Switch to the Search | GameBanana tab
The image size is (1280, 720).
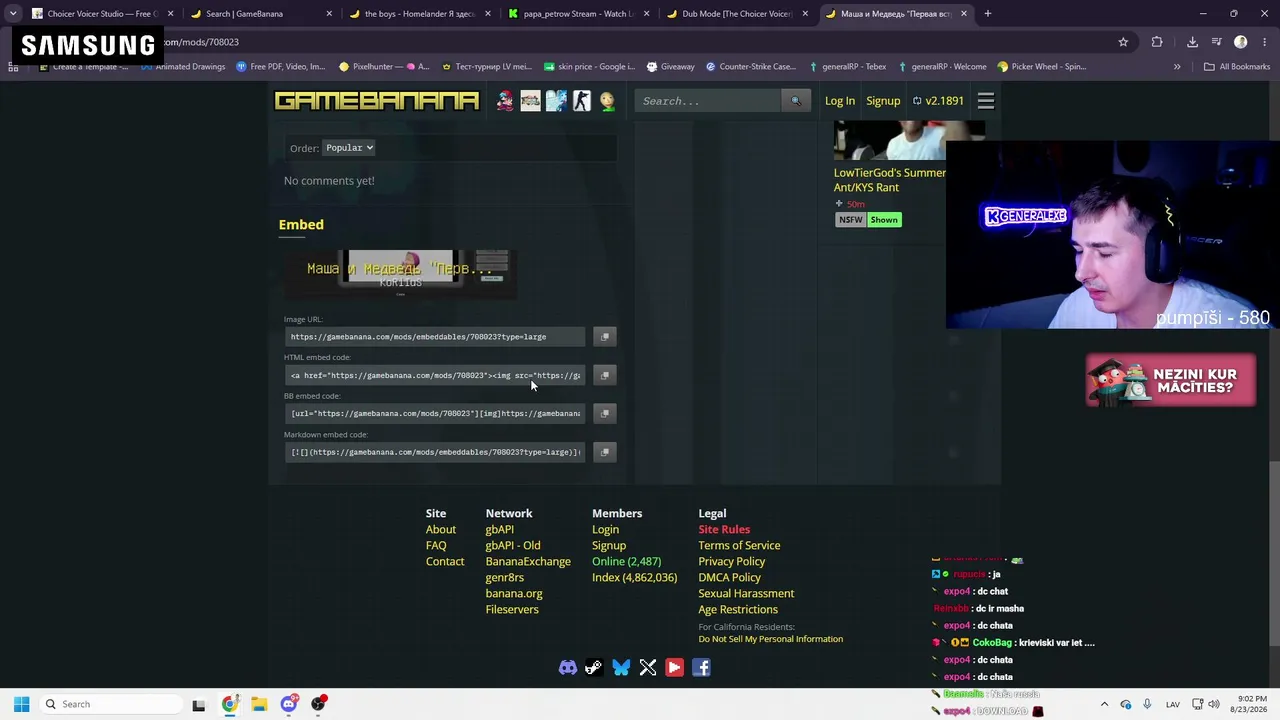262,14
